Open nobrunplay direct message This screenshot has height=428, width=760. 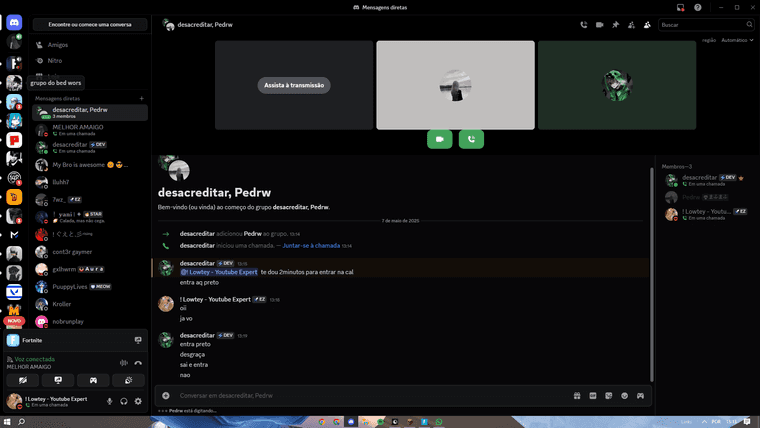[x=90, y=321]
